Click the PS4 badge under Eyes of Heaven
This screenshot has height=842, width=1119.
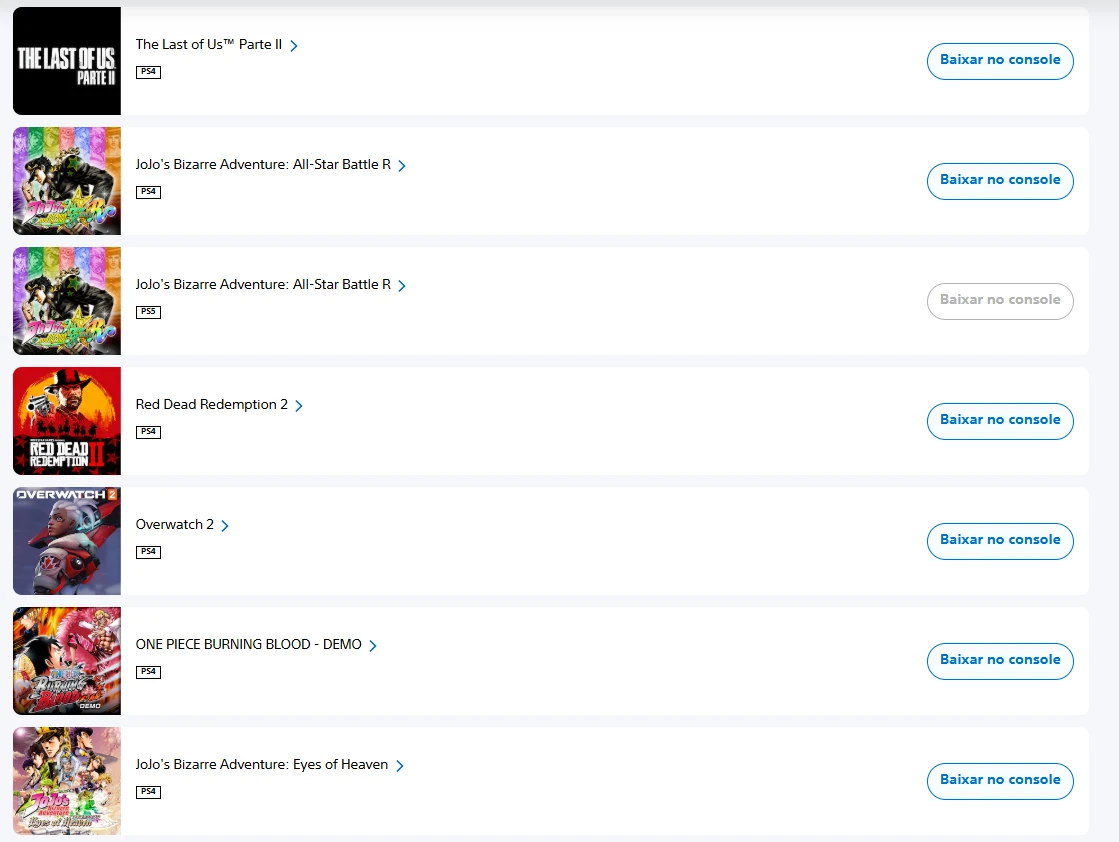(x=148, y=792)
